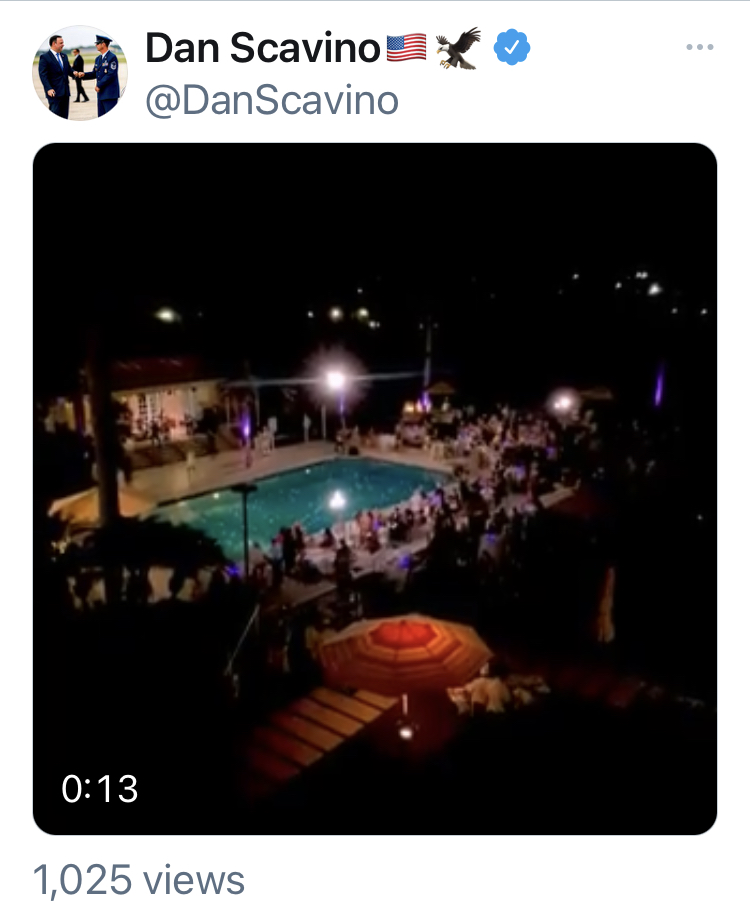Tap the bright lamp post light in video
The height and width of the screenshot is (922, 750).
(336, 379)
